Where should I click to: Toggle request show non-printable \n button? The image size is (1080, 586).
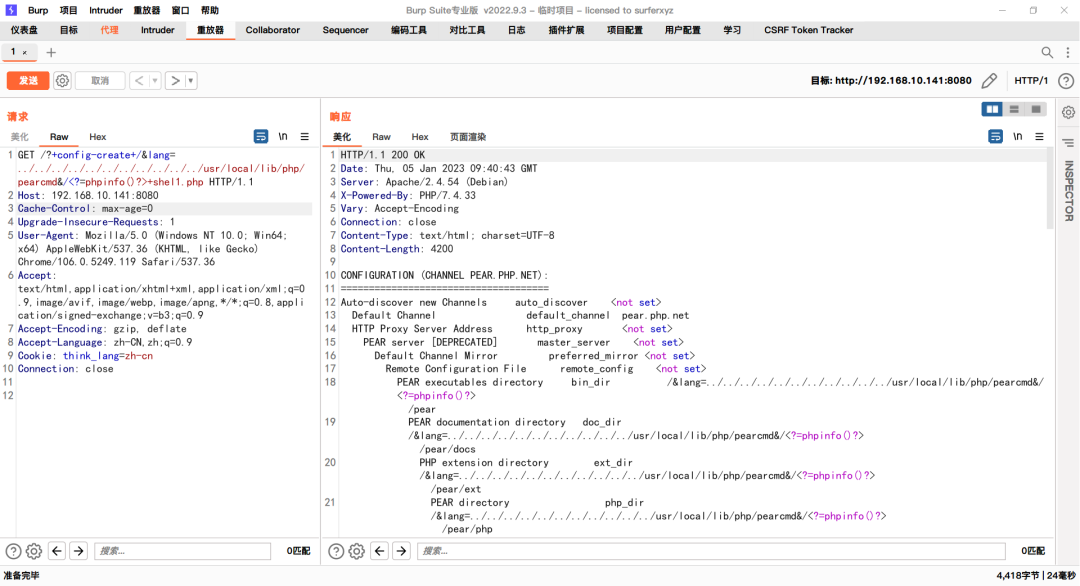pyautogui.click(x=282, y=136)
